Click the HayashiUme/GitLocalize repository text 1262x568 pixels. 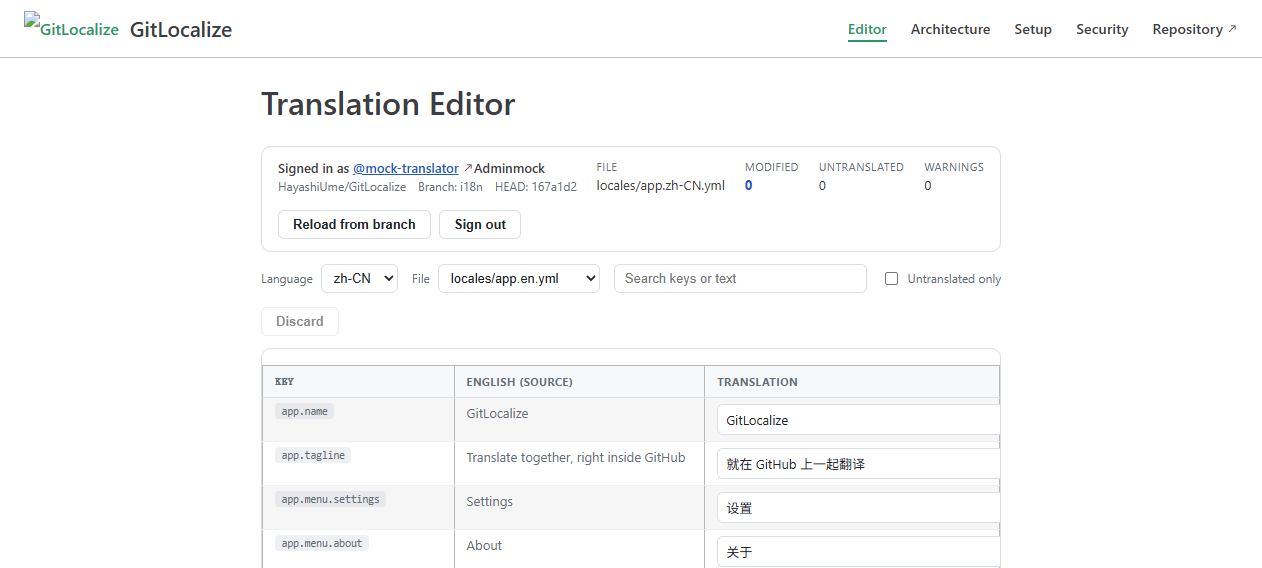click(x=342, y=187)
